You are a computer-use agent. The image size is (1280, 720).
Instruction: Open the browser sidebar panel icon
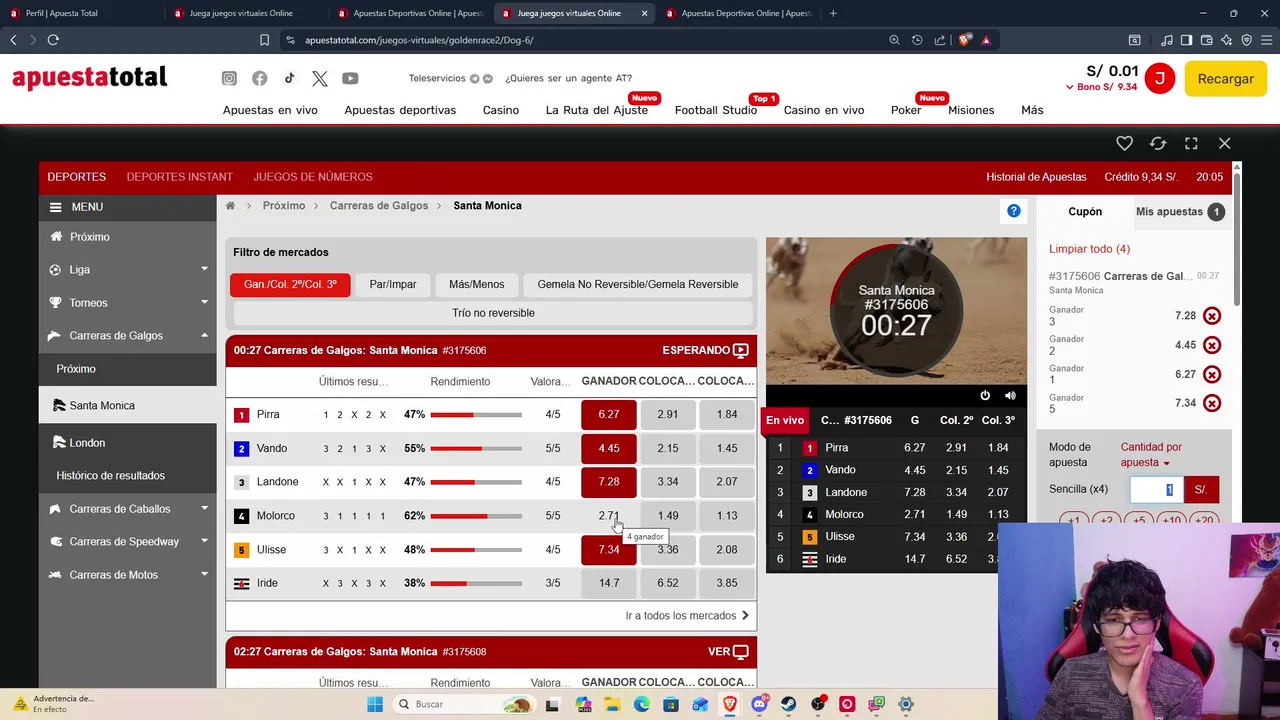(1186, 40)
